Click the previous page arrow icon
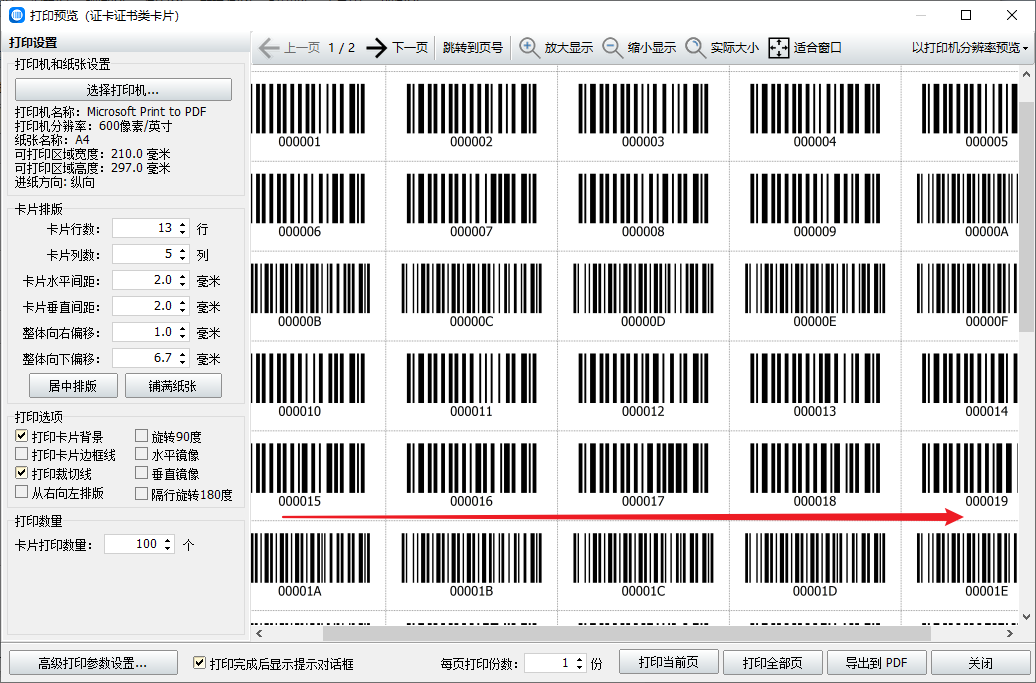 tap(269, 48)
